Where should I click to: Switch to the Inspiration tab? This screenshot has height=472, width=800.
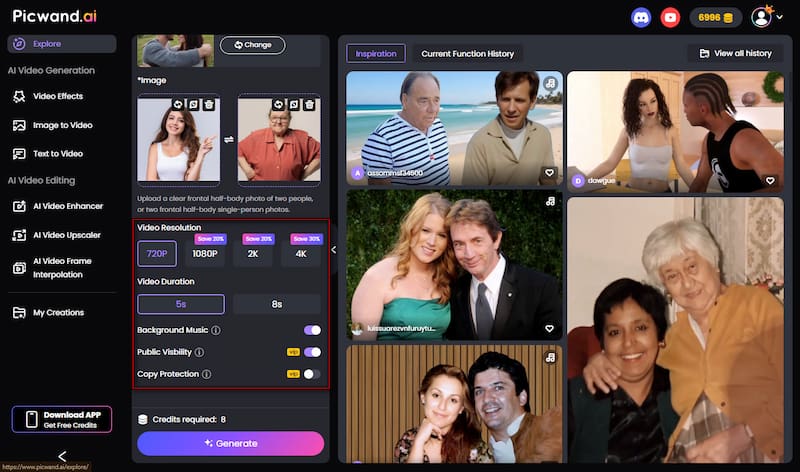pos(376,54)
